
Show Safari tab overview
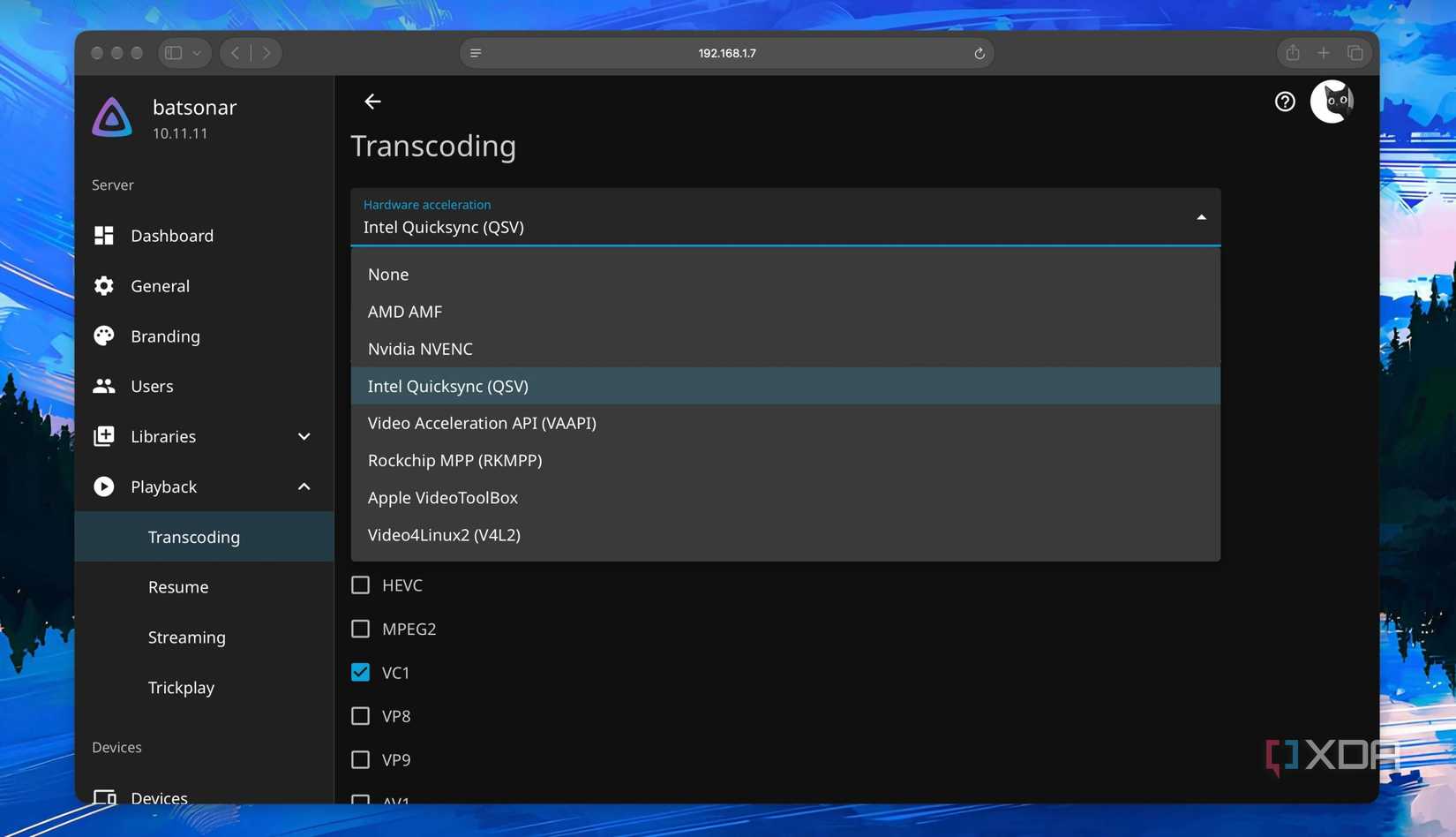(x=1355, y=53)
